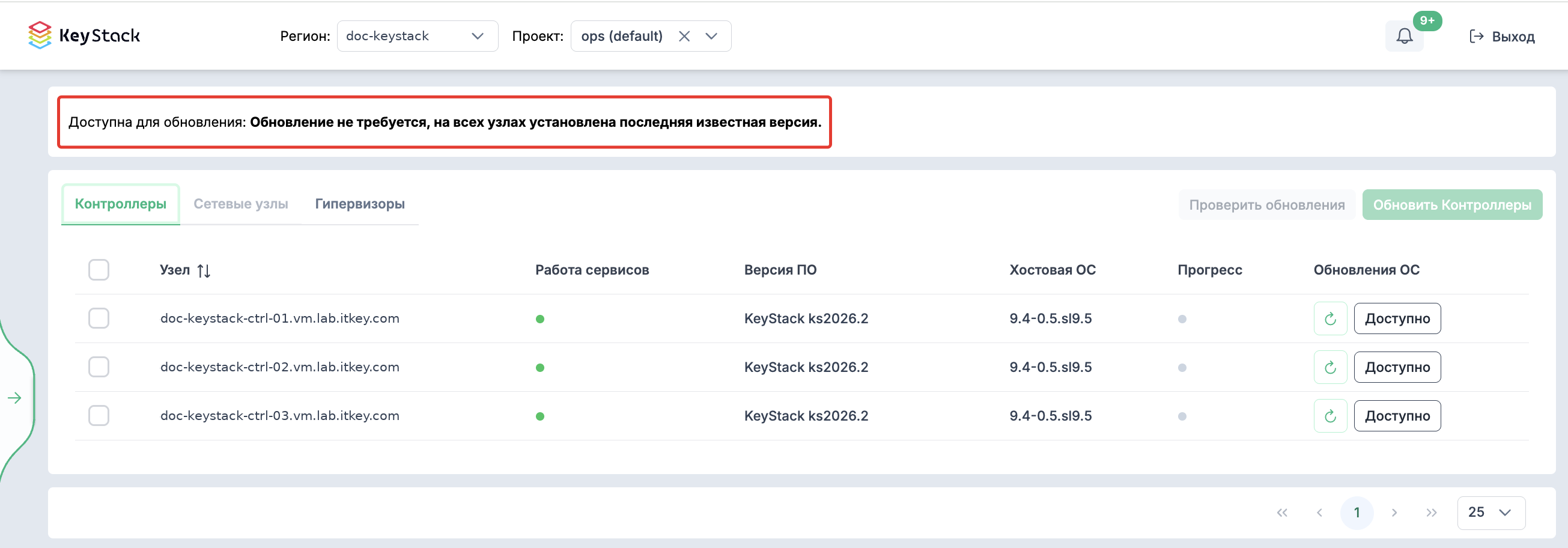The width and height of the screenshot is (1568, 548).
Task: Click the service status dot for ctrl-02
Action: [x=540, y=368]
